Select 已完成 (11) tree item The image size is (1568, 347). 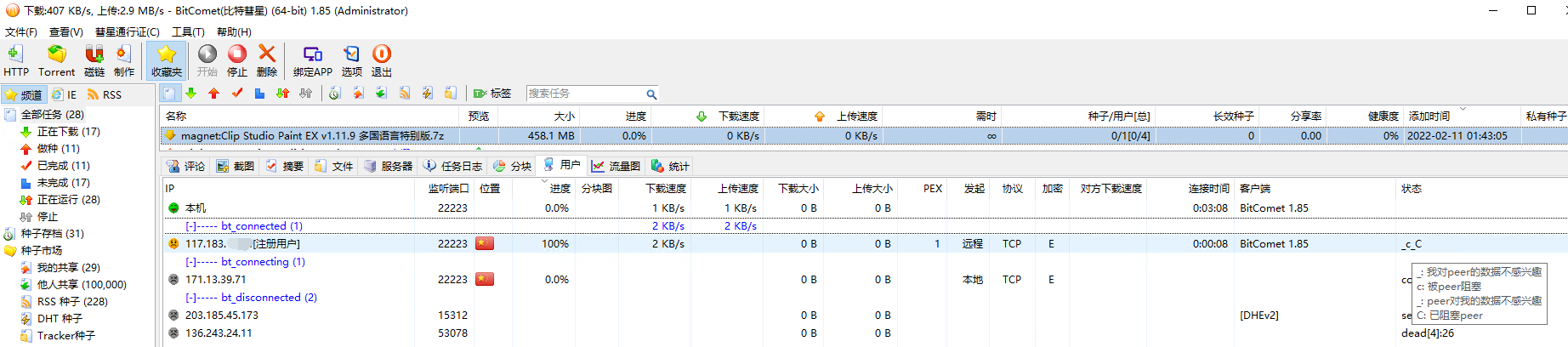point(63,165)
